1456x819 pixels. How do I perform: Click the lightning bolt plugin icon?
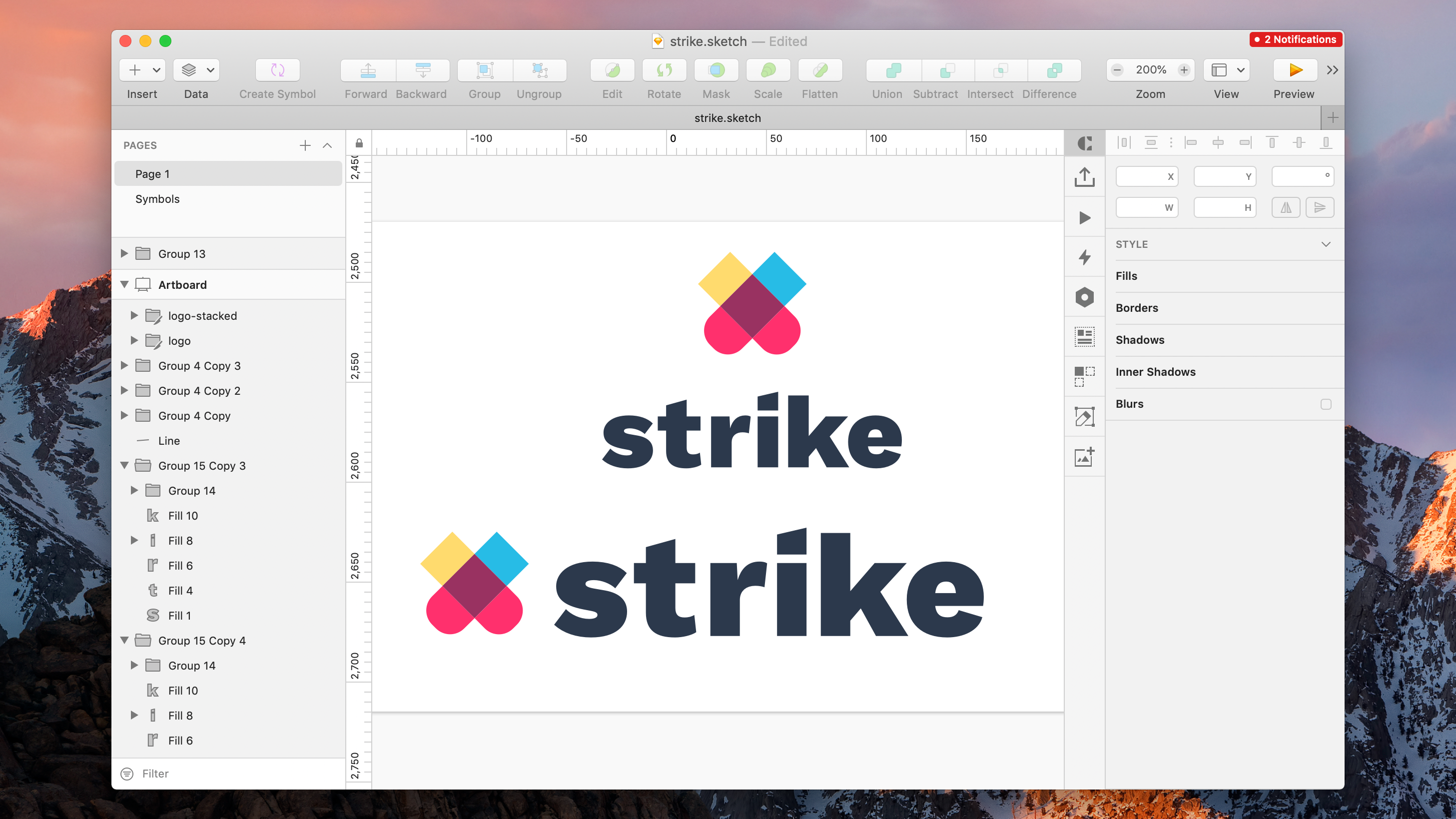pos(1085,257)
